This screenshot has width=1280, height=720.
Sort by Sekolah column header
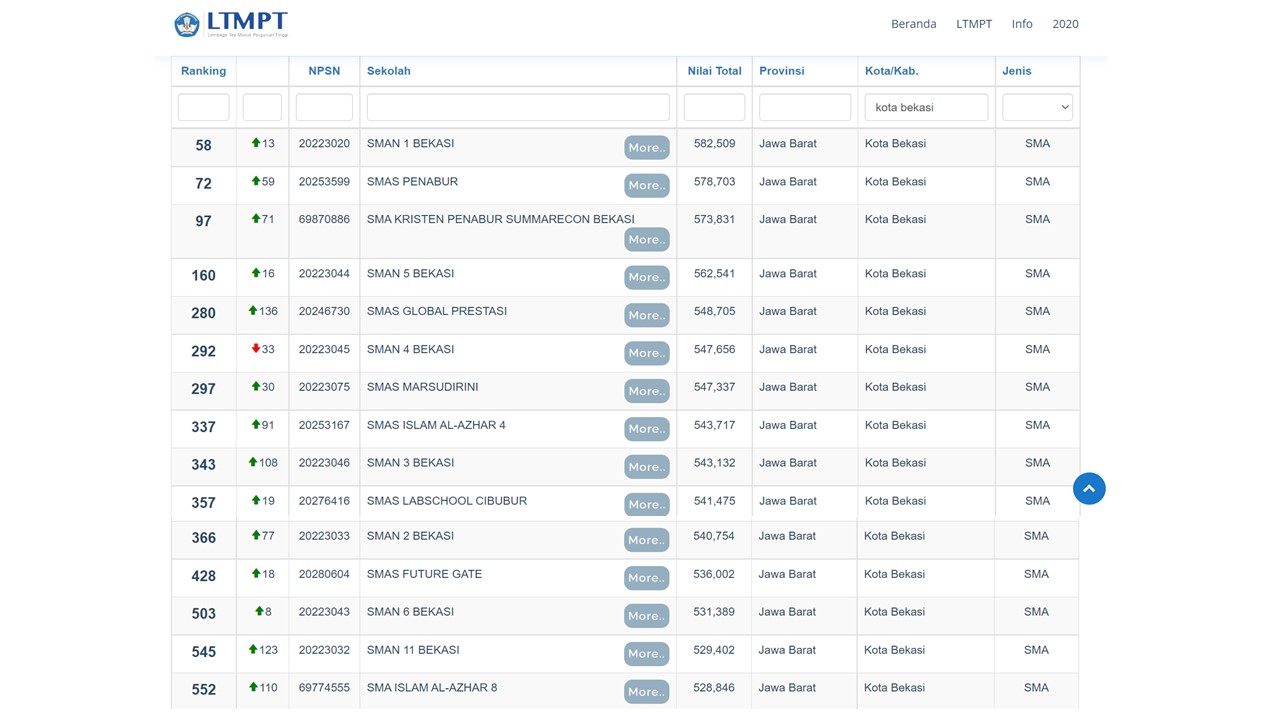(x=389, y=71)
